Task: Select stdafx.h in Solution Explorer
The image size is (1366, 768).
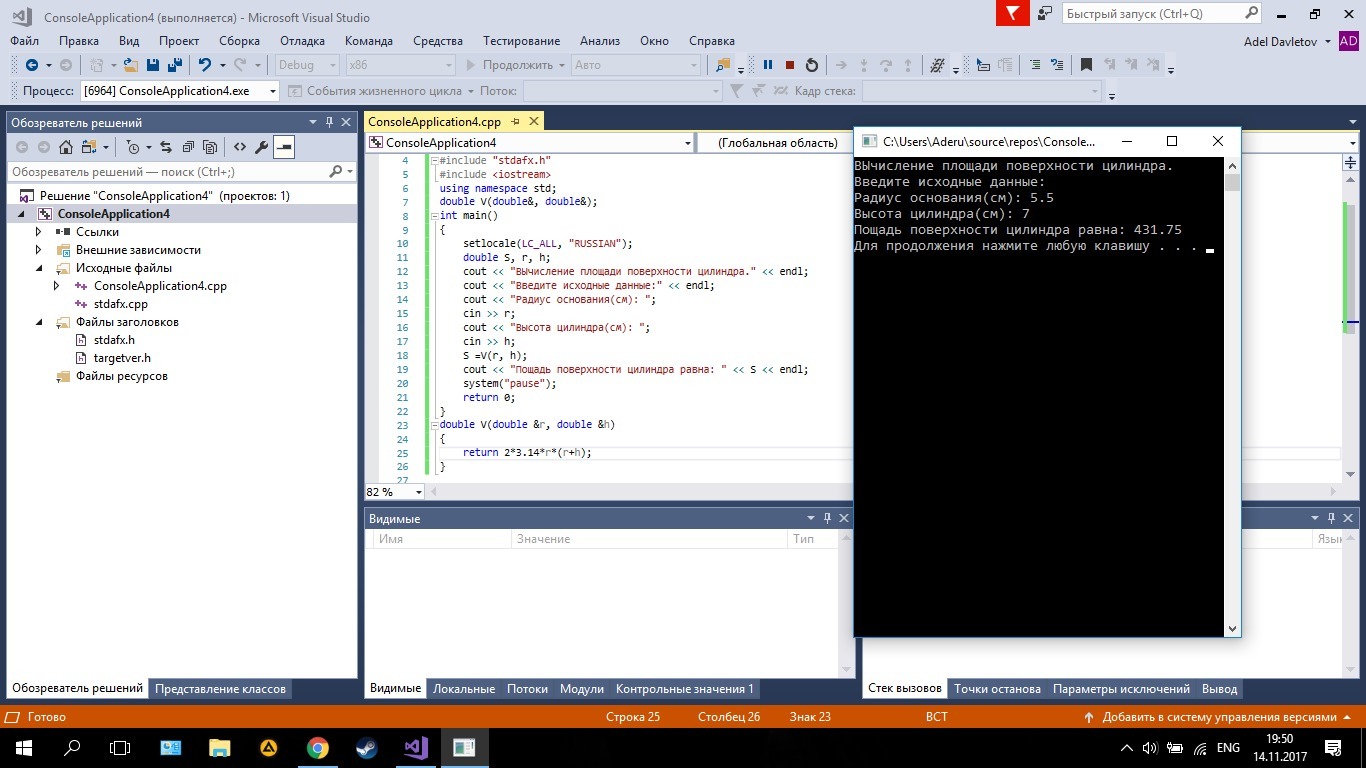Action: 114,340
